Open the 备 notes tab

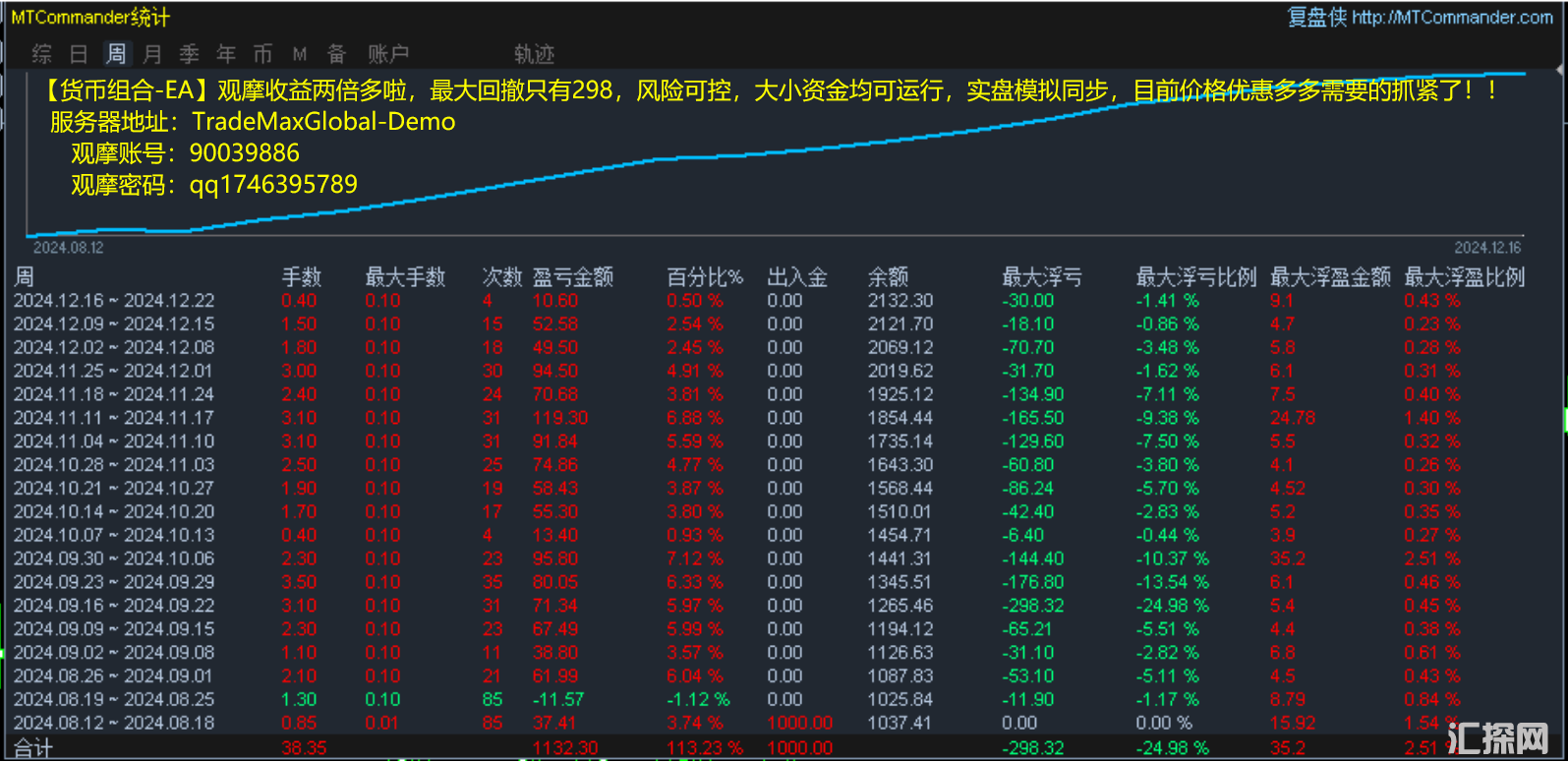click(336, 54)
